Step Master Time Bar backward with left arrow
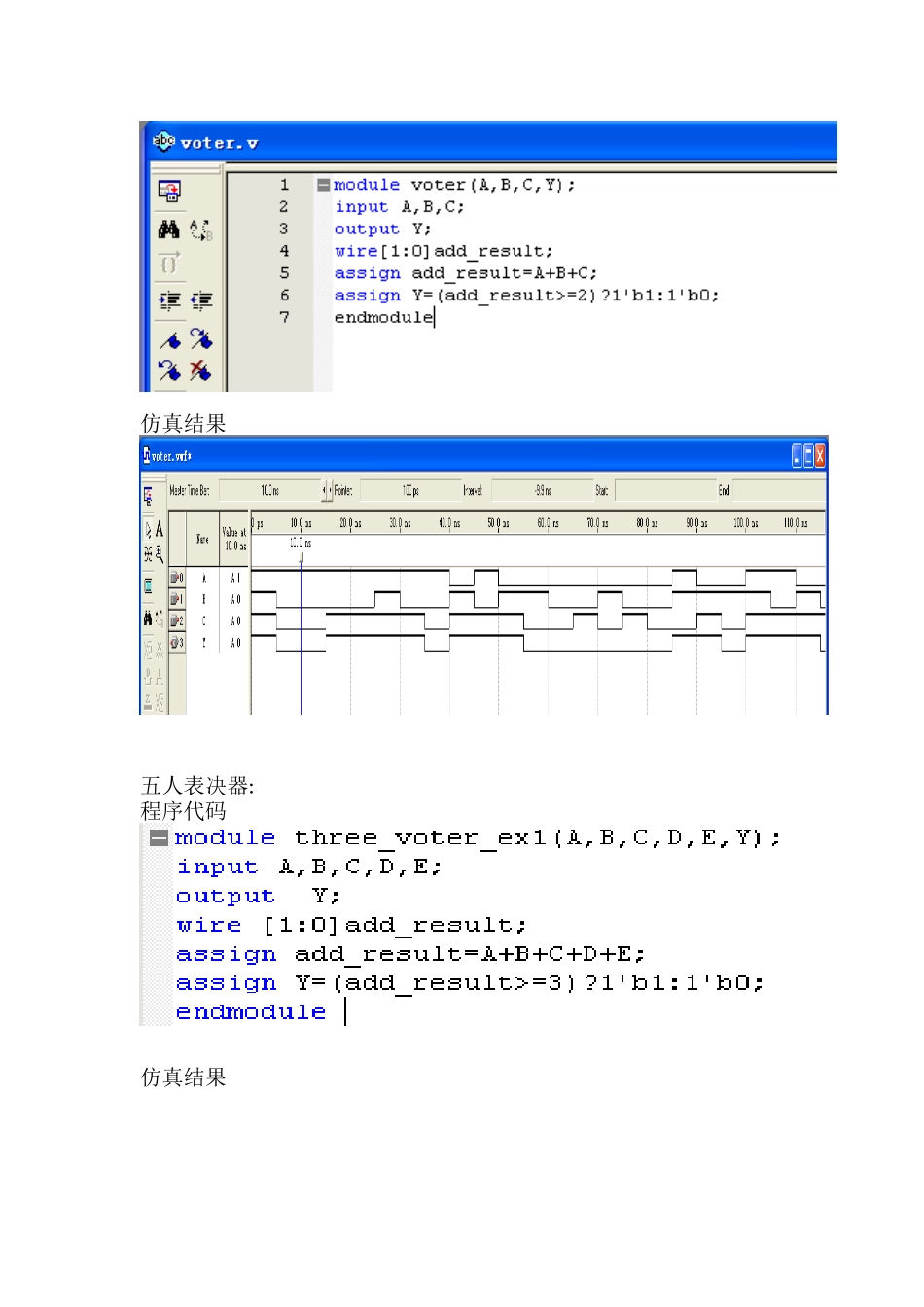Viewport: 924px width, 1307px height. (x=325, y=490)
